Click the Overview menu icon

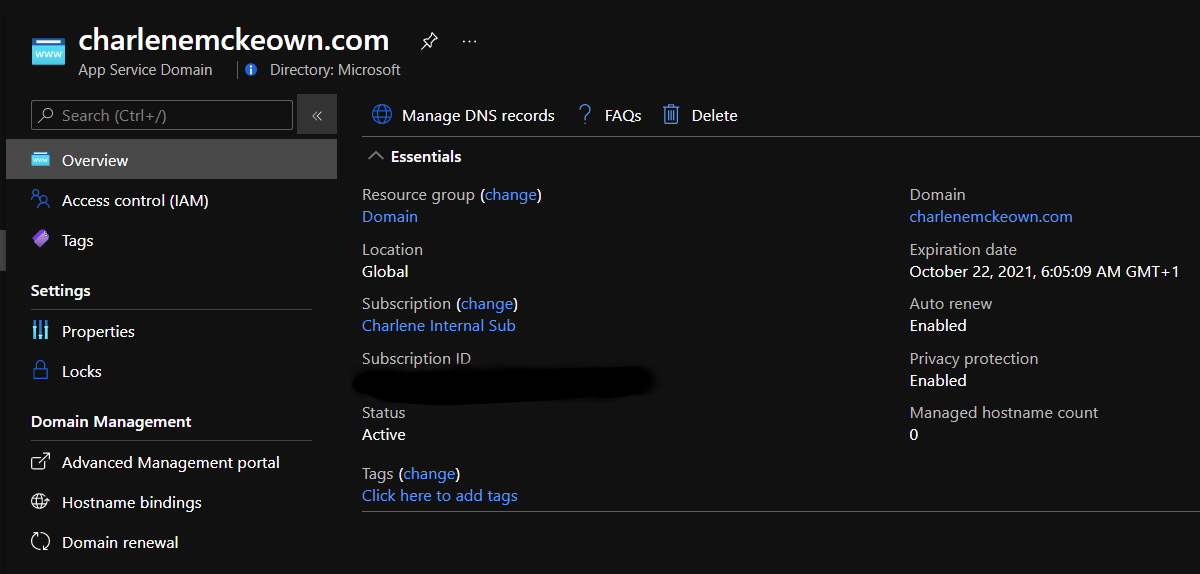tap(41, 160)
